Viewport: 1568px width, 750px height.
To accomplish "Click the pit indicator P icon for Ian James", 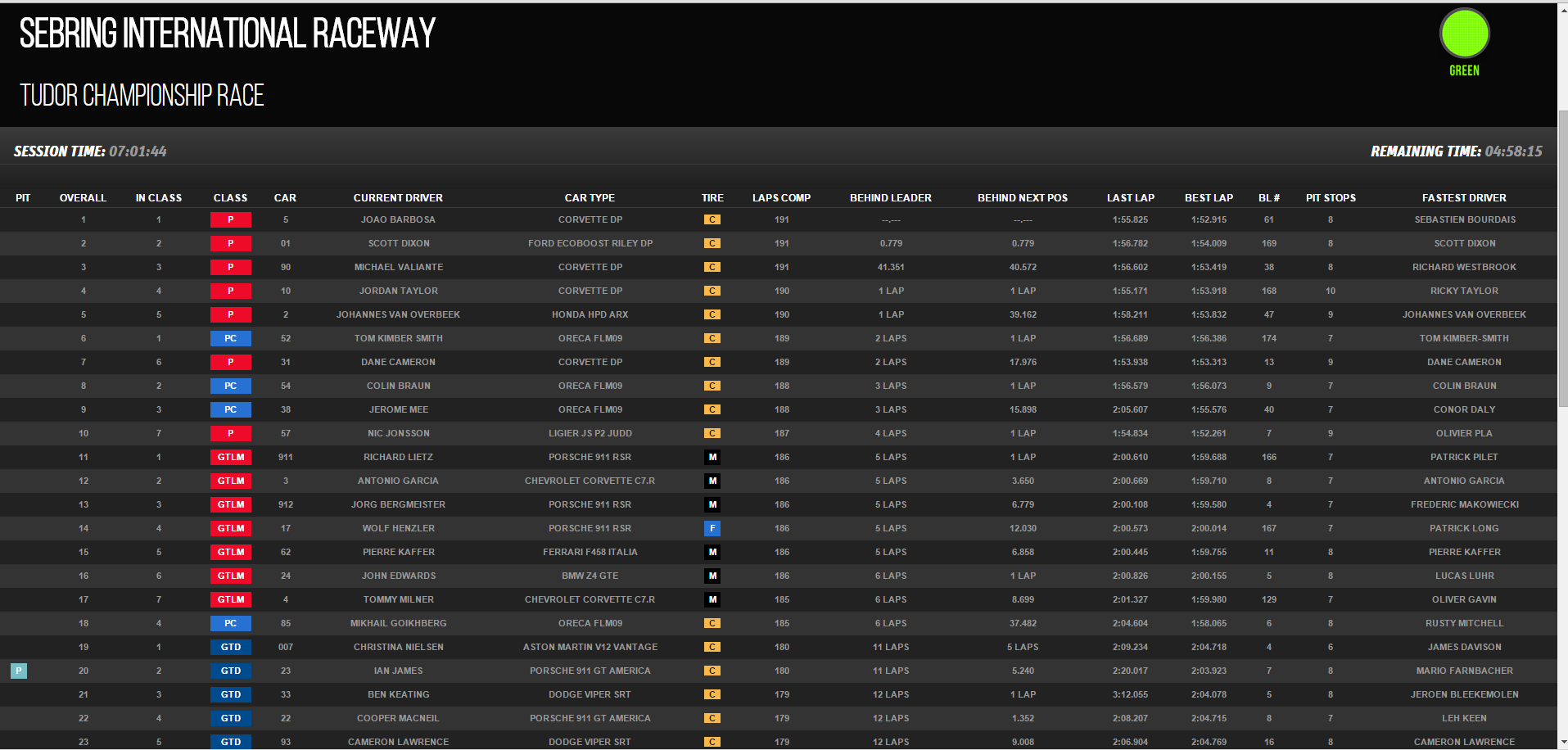I will pyautogui.click(x=19, y=671).
